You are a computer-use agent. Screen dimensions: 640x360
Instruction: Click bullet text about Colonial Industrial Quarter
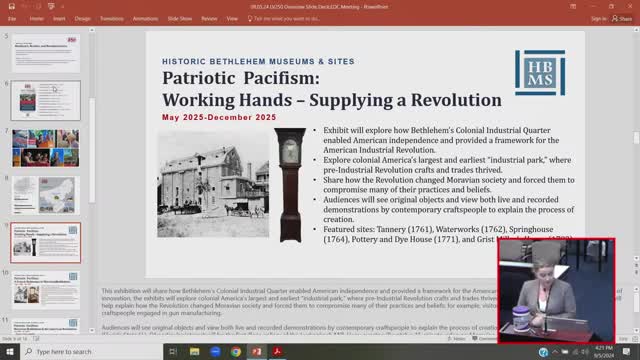(x=441, y=140)
